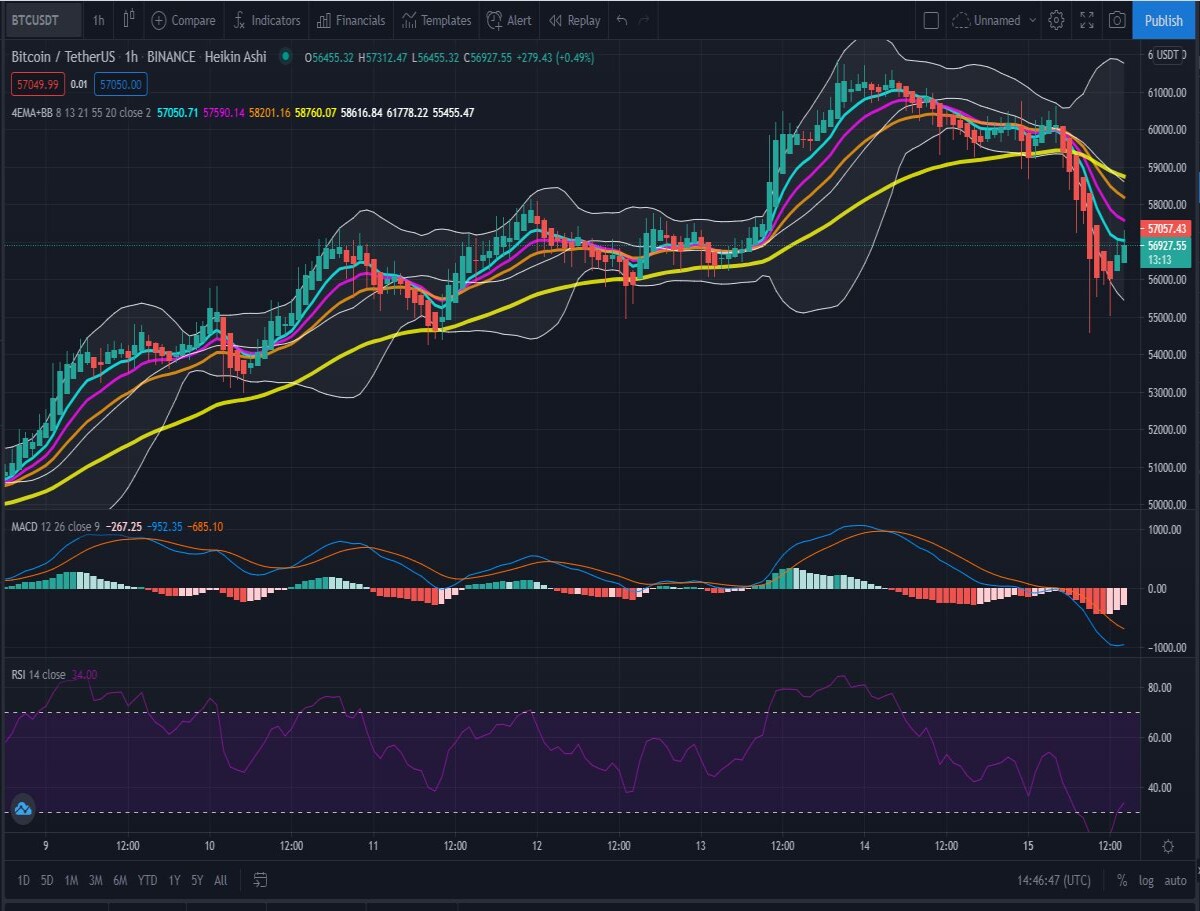Undo the last chart action
Screen dimensions: 1200x911
click(622, 20)
